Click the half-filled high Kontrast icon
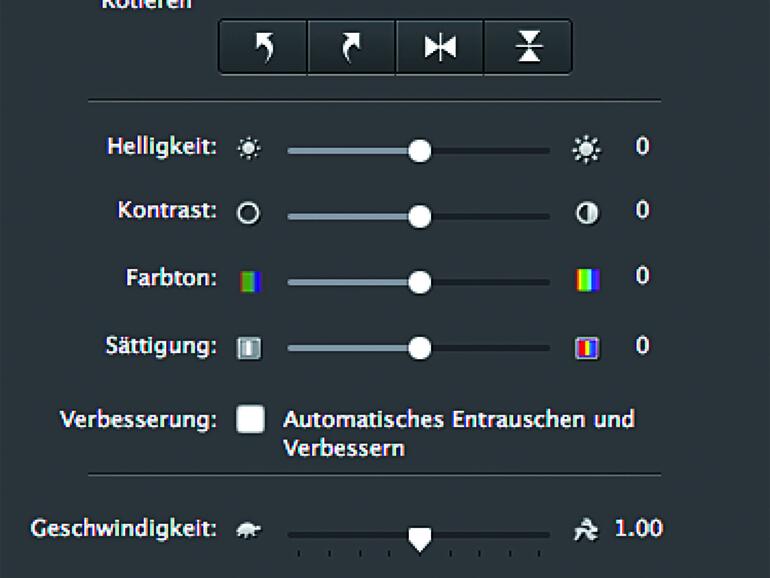 pos(587,214)
